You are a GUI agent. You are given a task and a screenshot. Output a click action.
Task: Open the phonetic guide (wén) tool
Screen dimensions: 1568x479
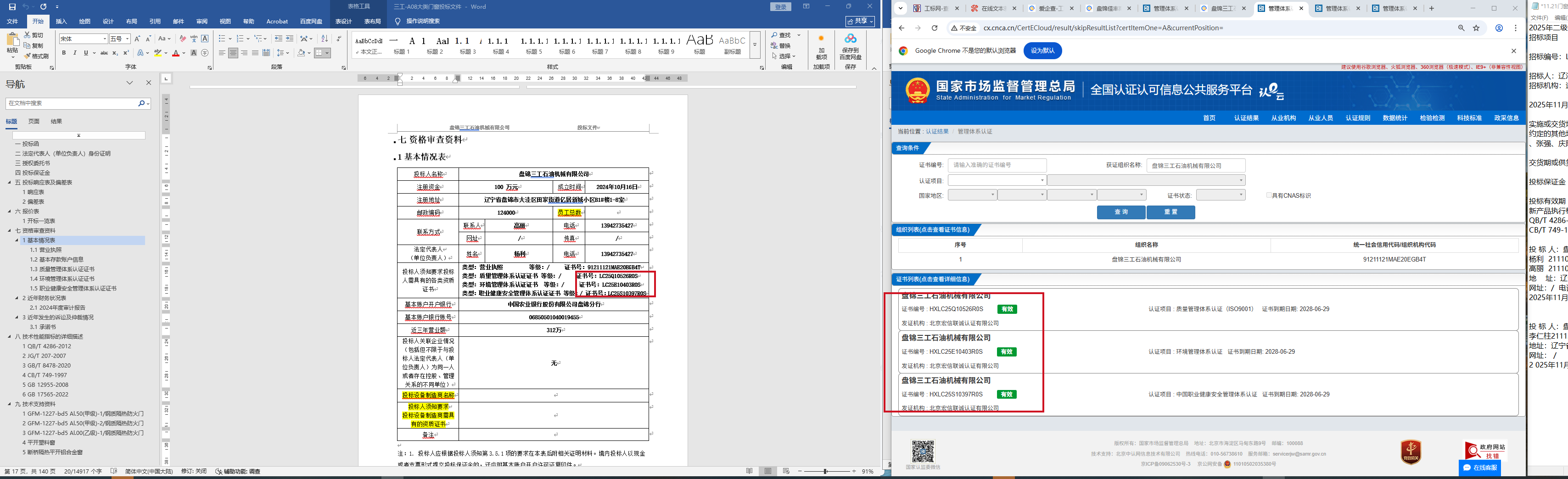[194, 39]
